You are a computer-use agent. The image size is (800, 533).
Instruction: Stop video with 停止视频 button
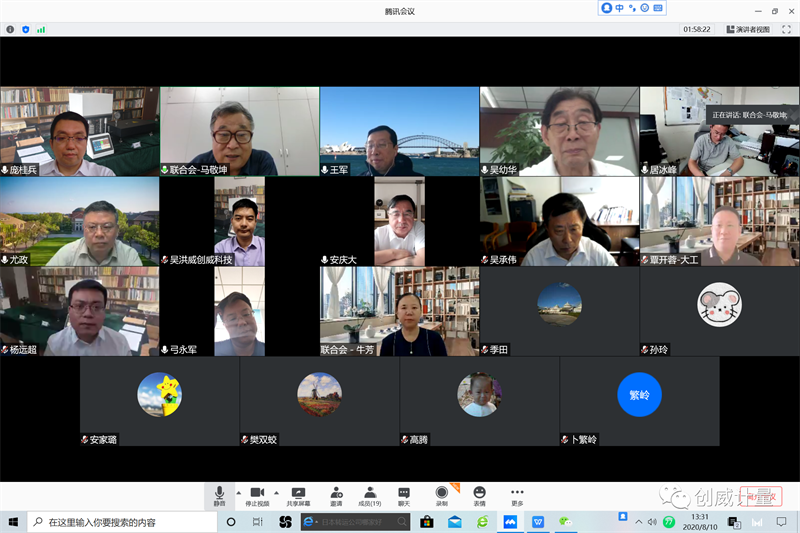(258, 494)
